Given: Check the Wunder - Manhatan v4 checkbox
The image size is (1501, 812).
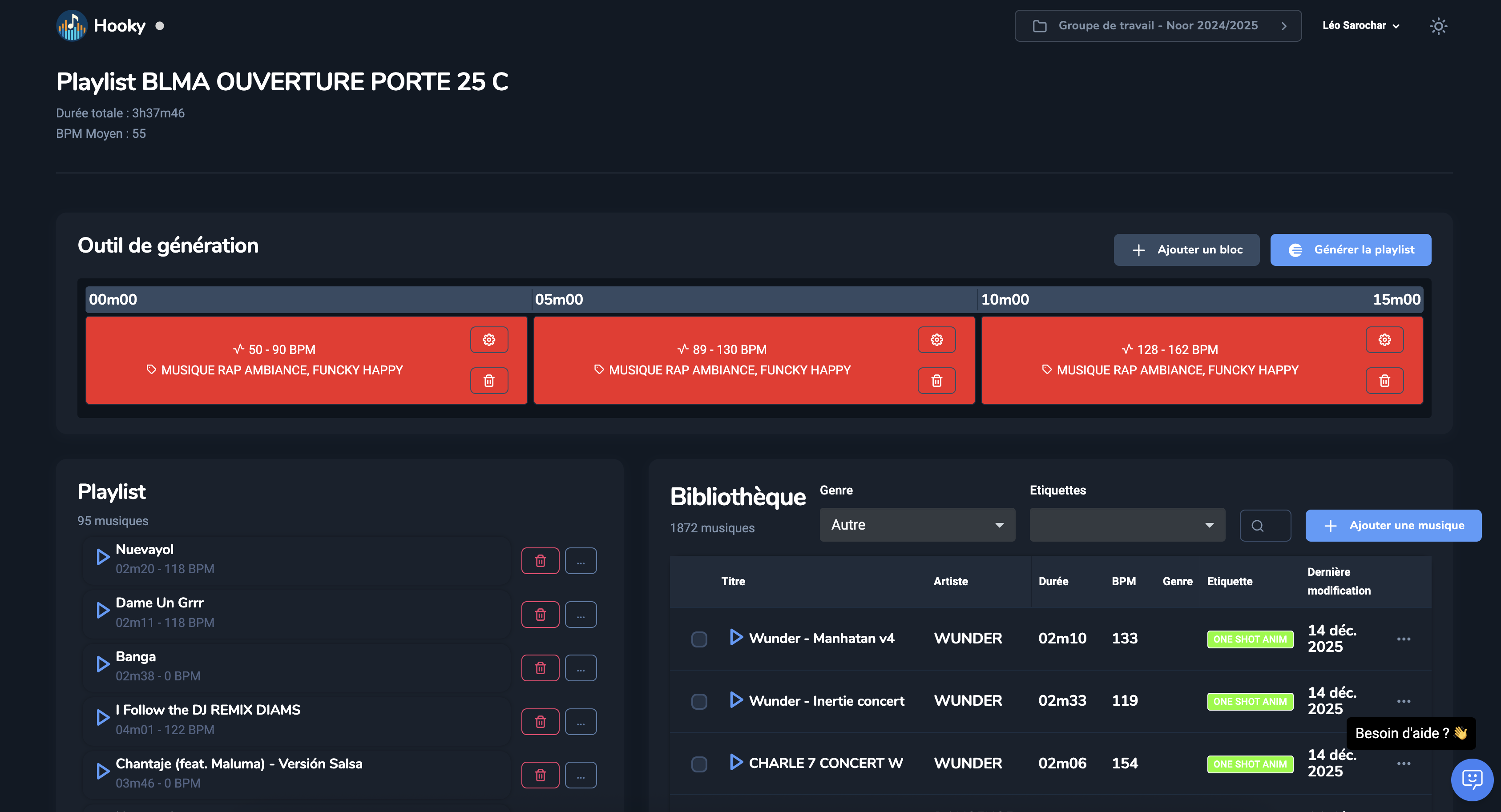Looking at the screenshot, I should click(x=698, y=639).
